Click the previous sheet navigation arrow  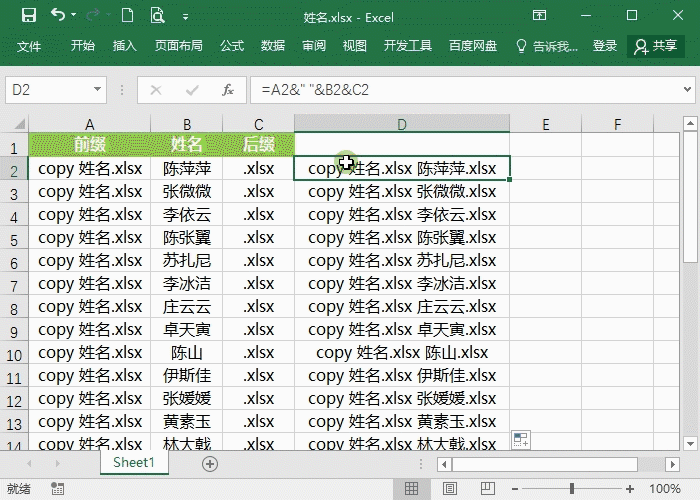click(29, 464)
